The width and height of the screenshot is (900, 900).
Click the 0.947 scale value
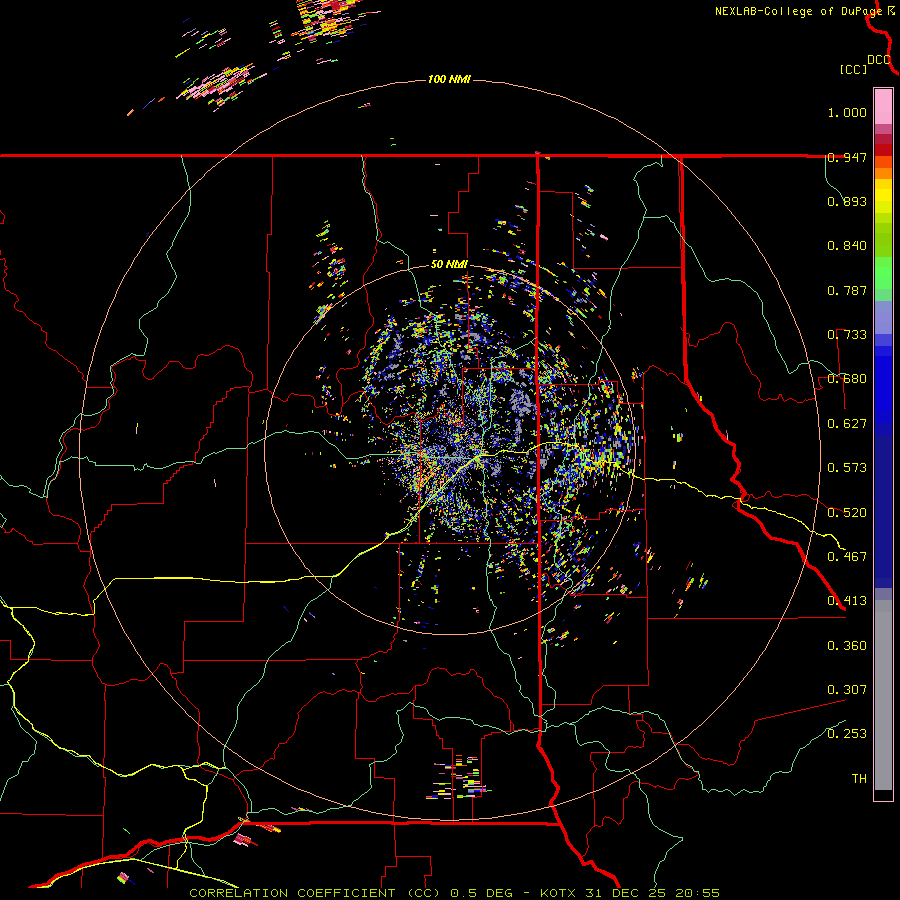tap(847, 157)
